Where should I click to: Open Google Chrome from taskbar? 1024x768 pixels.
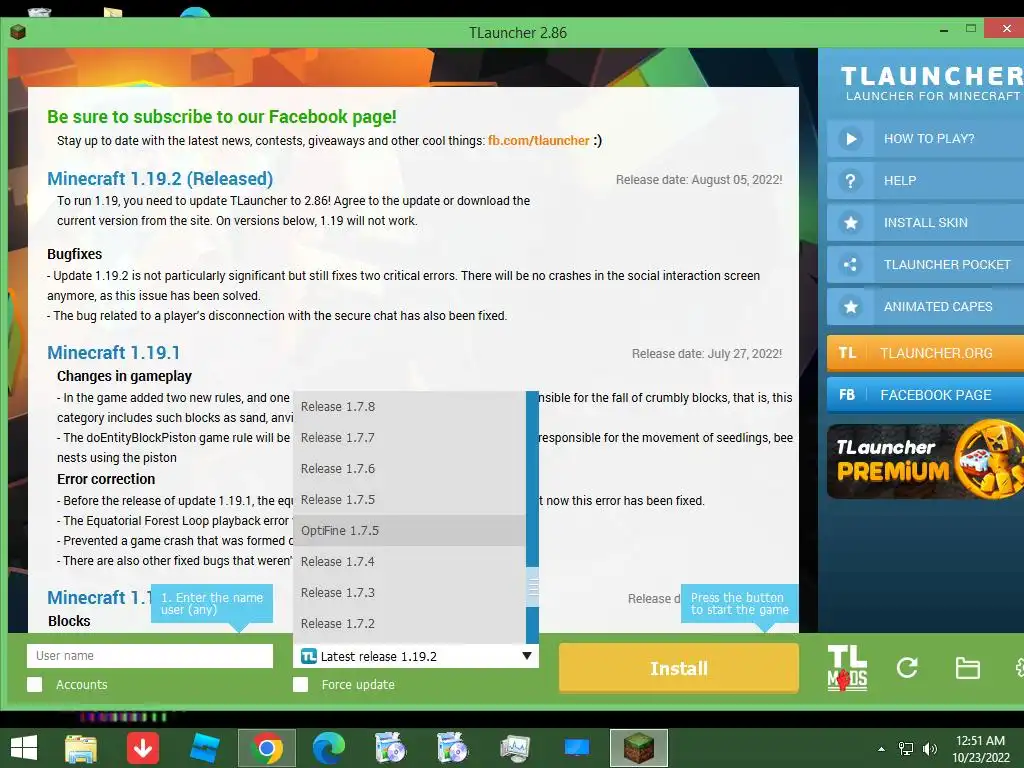tap(266, 748)
